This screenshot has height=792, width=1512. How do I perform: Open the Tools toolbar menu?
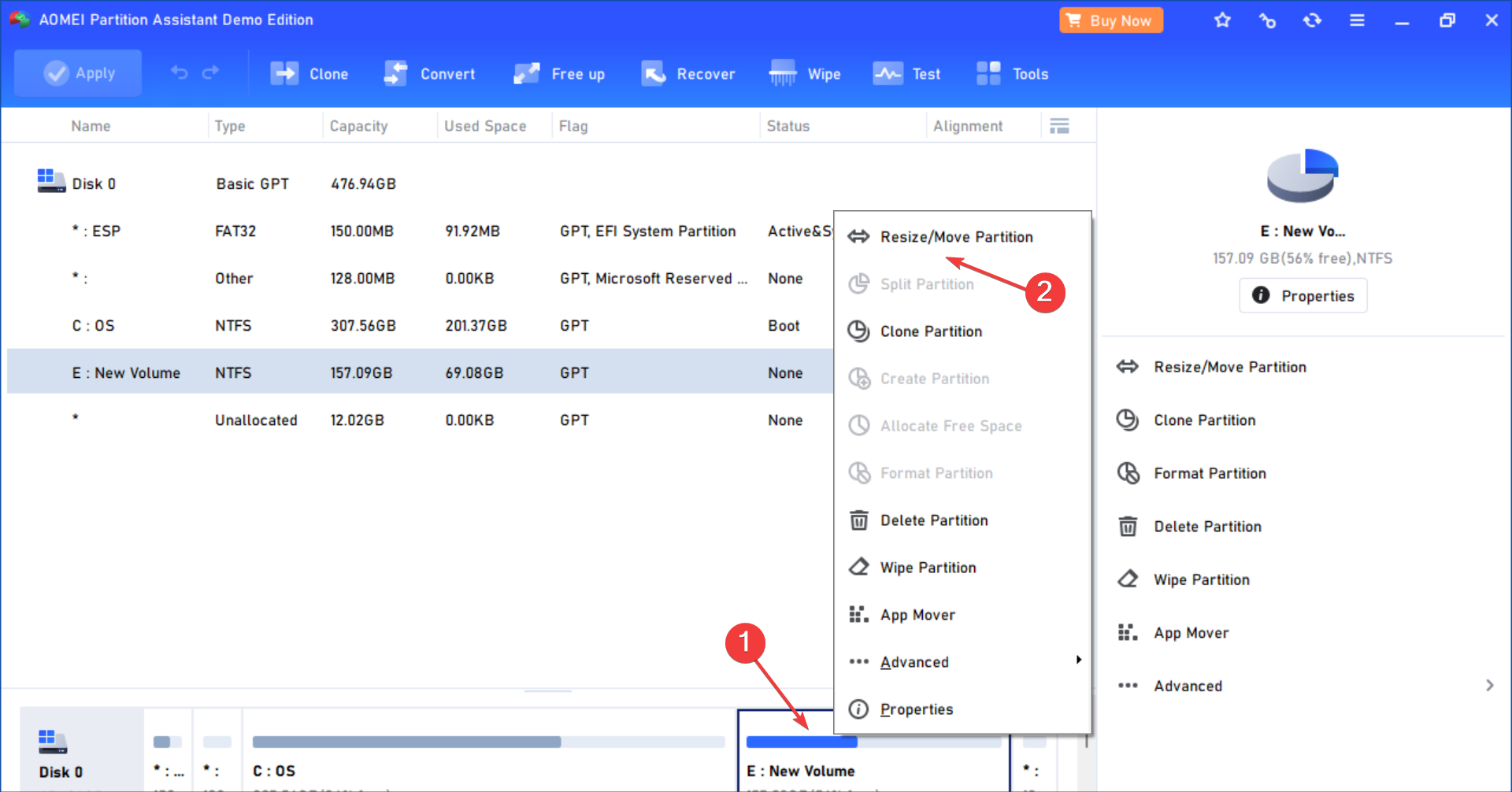tap(1012, 74)
